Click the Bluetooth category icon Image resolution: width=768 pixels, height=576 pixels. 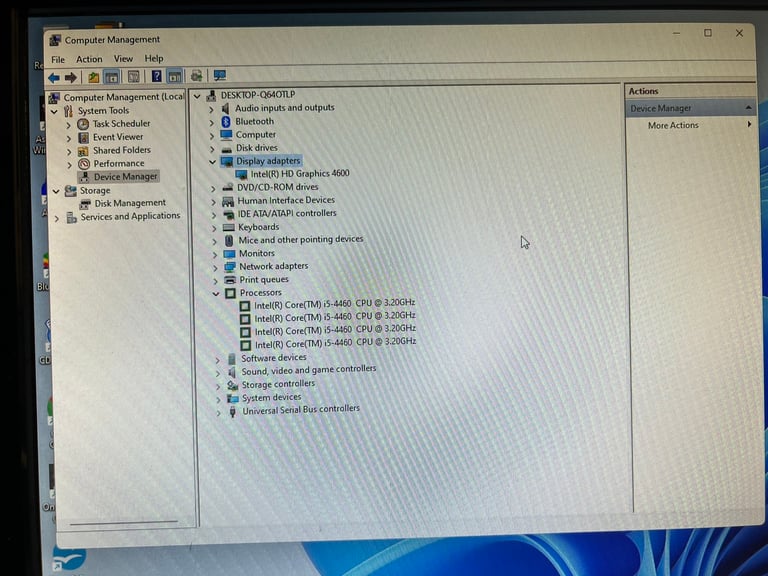coord(226,121)
